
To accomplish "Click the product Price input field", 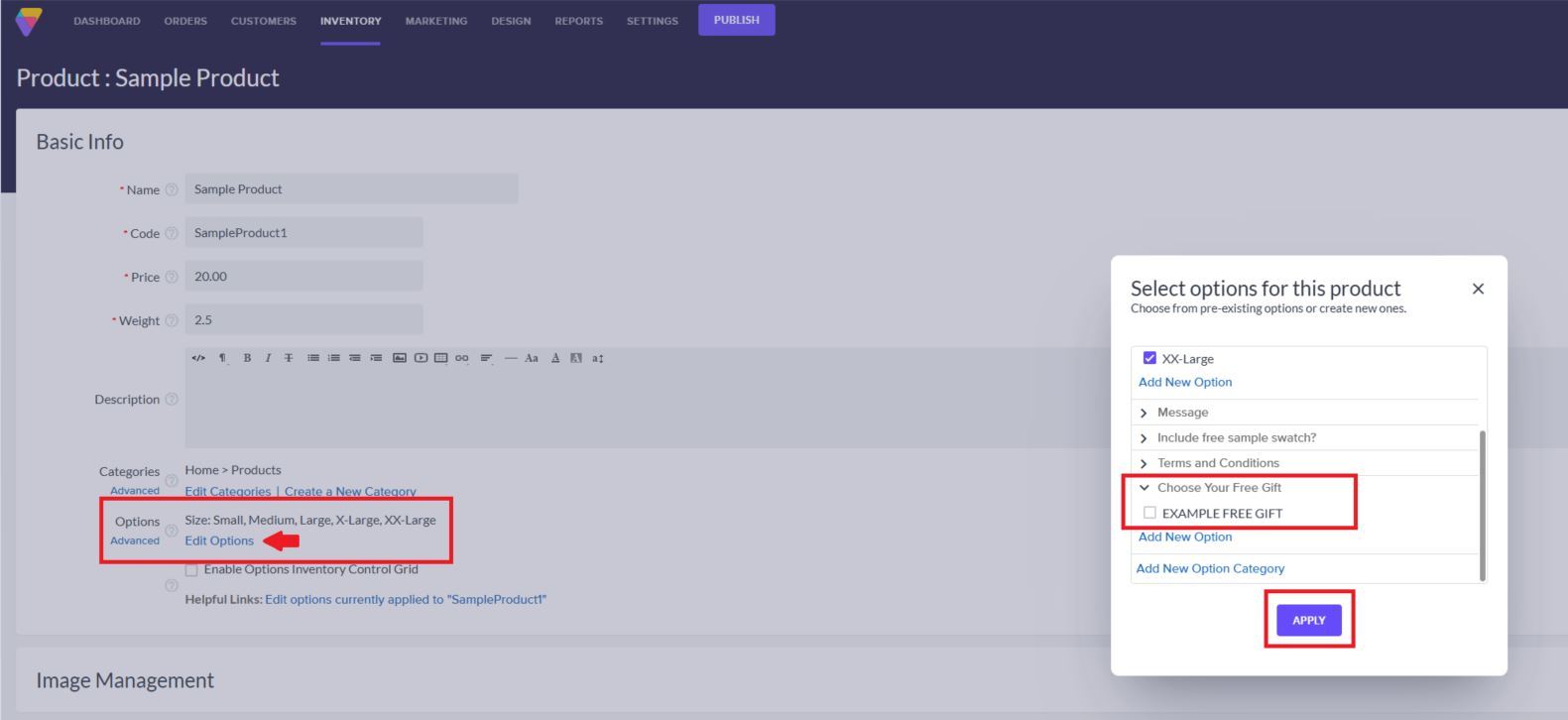I will click(303, 277).
